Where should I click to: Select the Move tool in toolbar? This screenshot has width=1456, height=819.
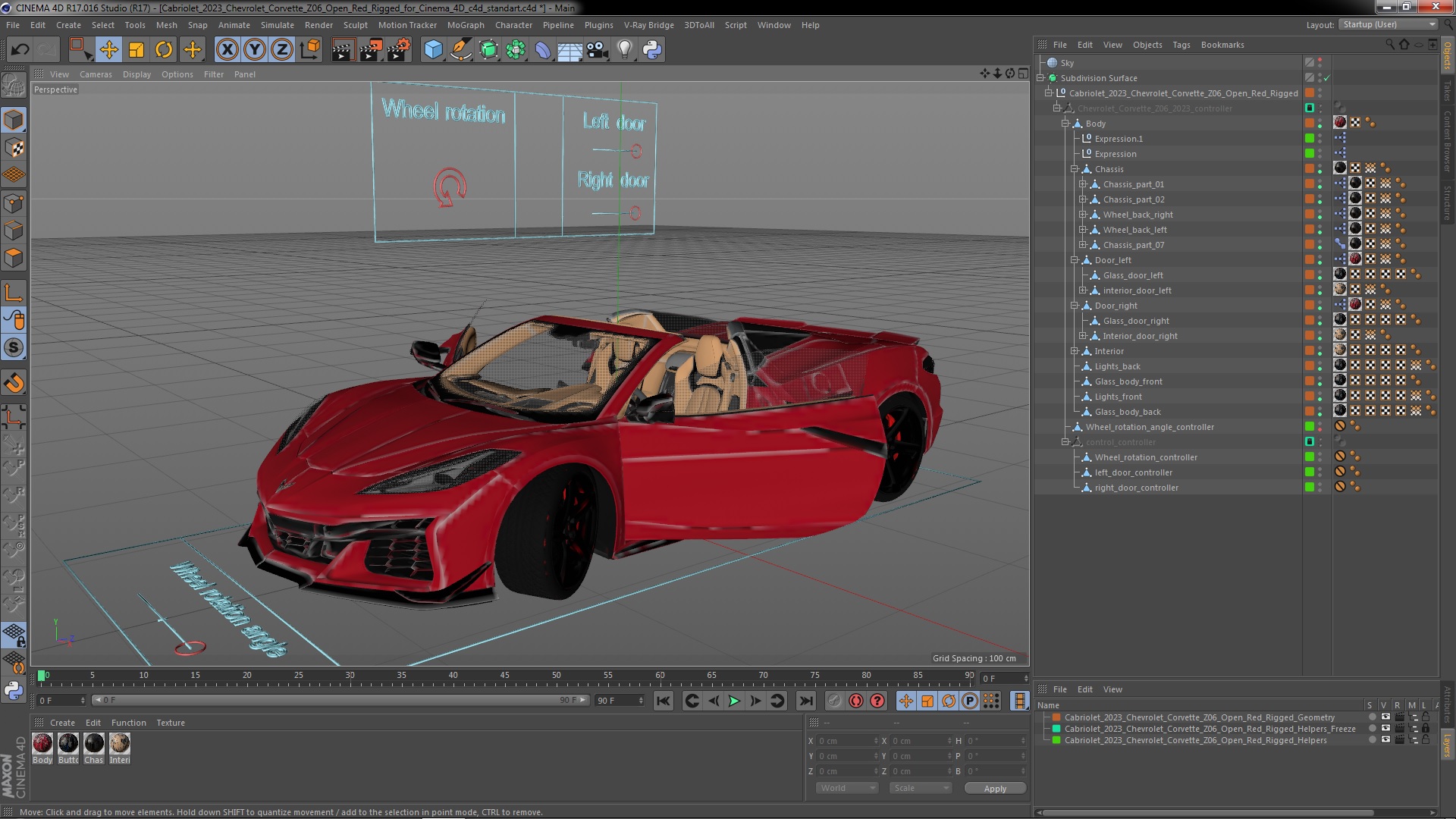click(x=108, y=50)
